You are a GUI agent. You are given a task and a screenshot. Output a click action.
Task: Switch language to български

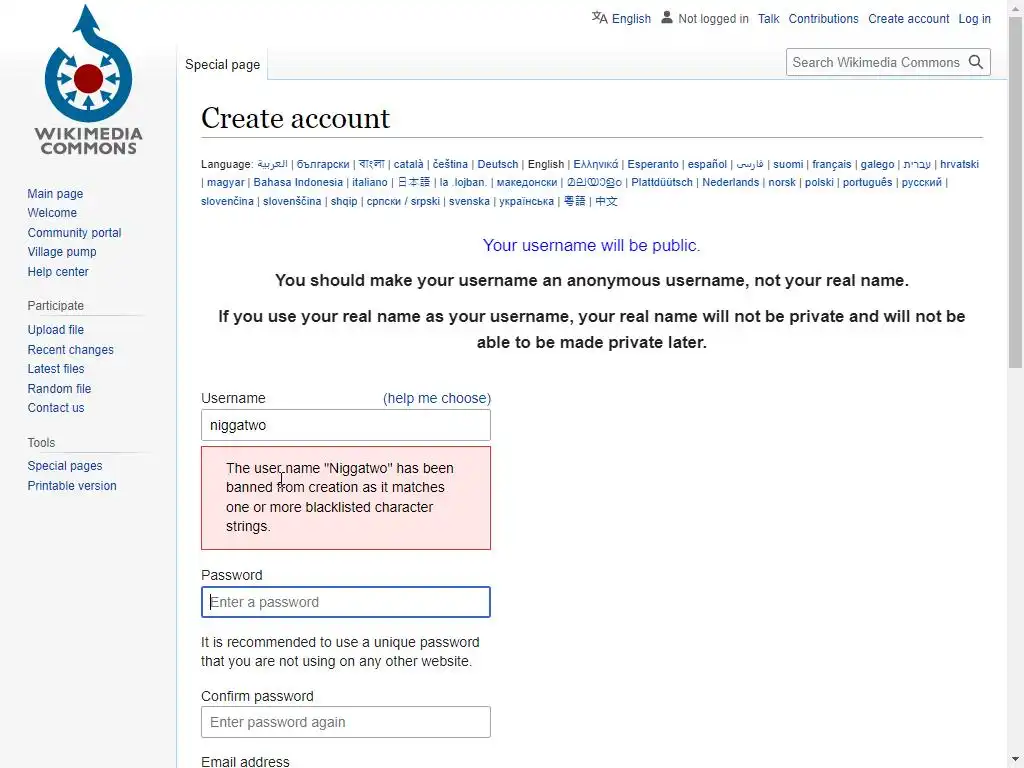(x=323, y=164)
